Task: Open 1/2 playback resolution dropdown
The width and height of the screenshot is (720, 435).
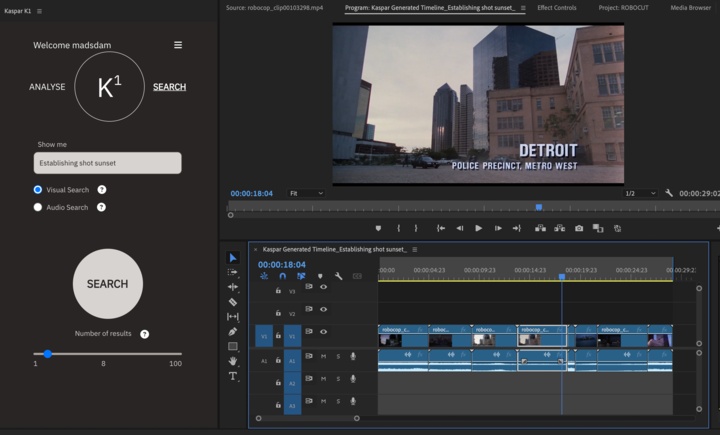Action: pyautogui.click(x=641, y=193)
